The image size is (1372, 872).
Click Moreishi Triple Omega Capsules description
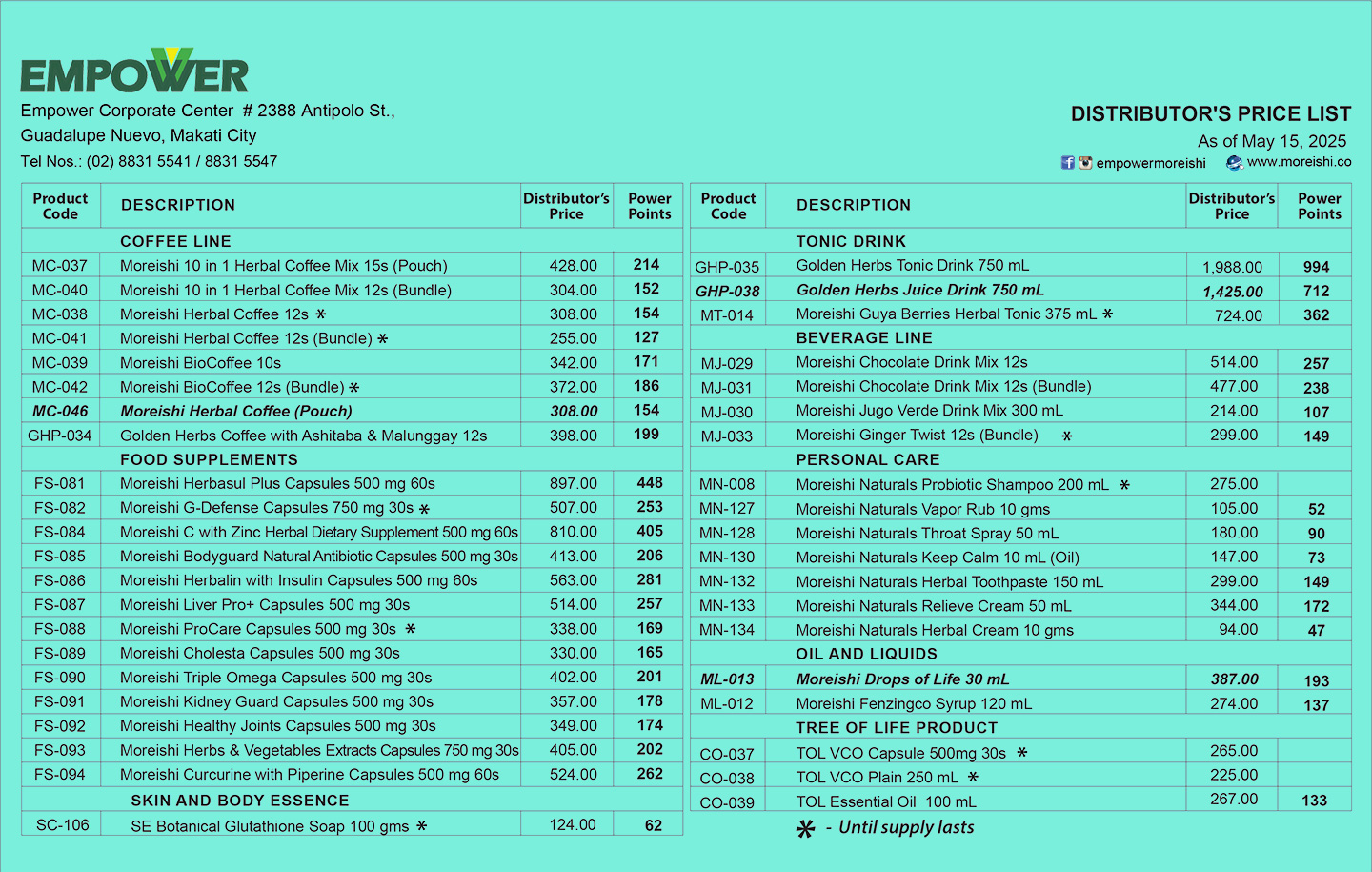275,678
